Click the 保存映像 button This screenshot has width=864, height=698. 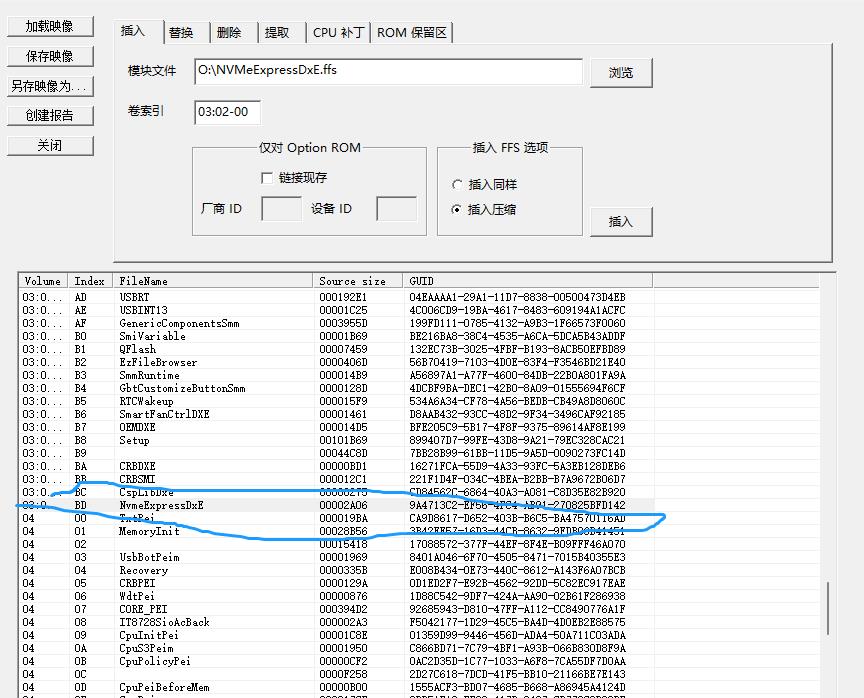coord(50,56)
